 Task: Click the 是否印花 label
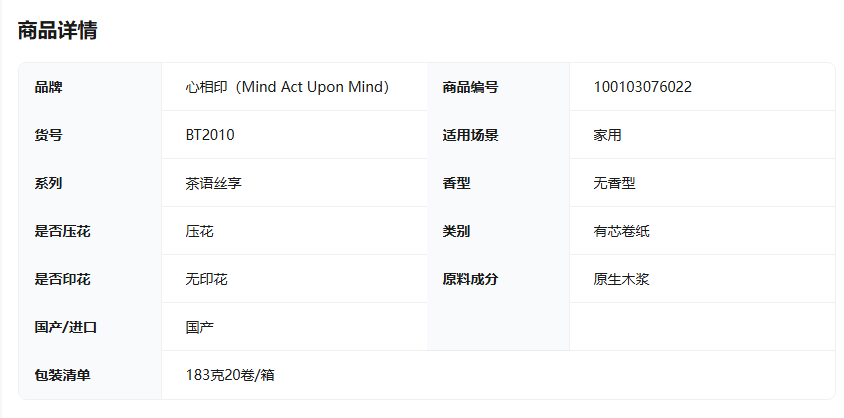point(62,279)
